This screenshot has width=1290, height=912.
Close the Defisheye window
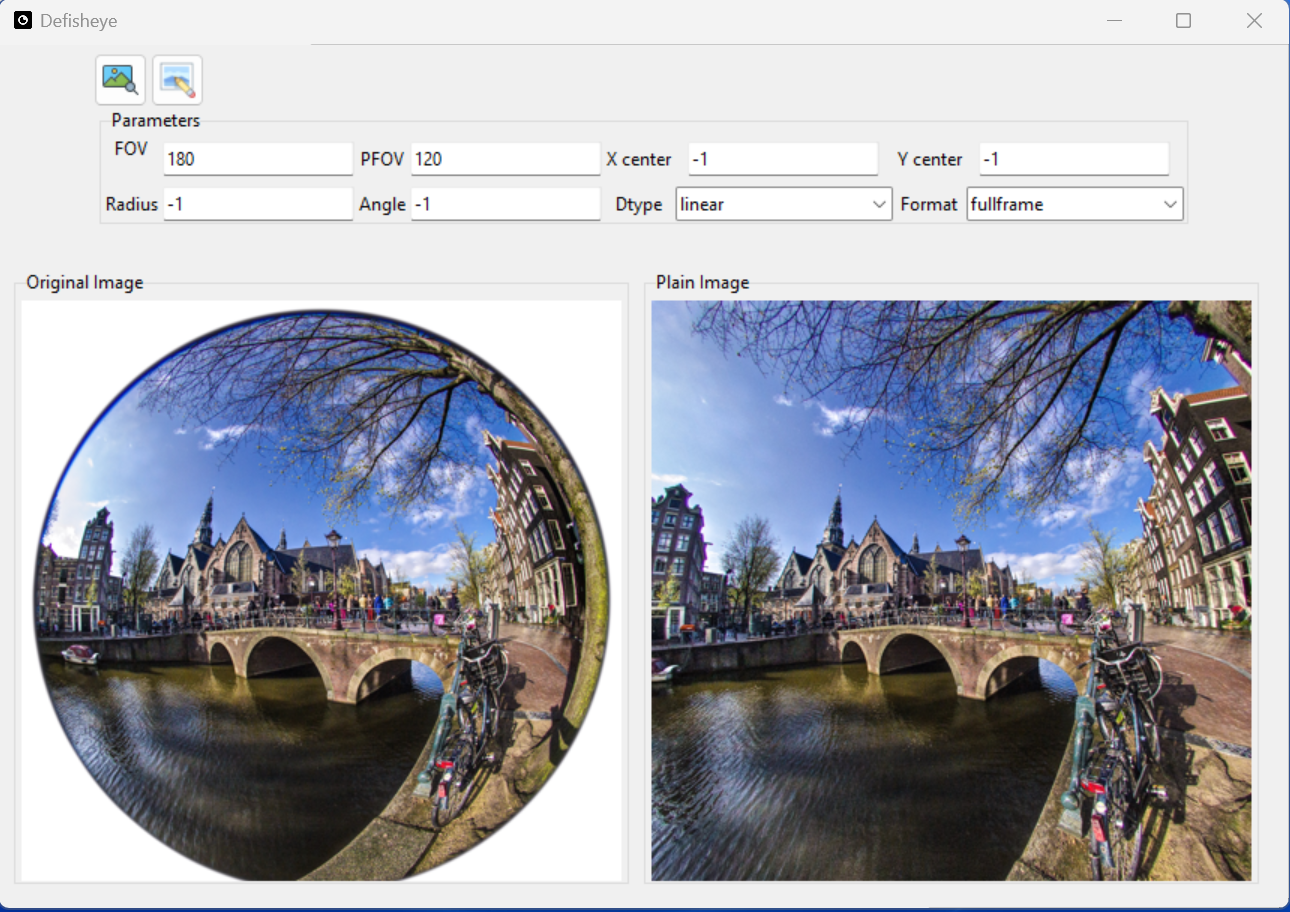1254,21
